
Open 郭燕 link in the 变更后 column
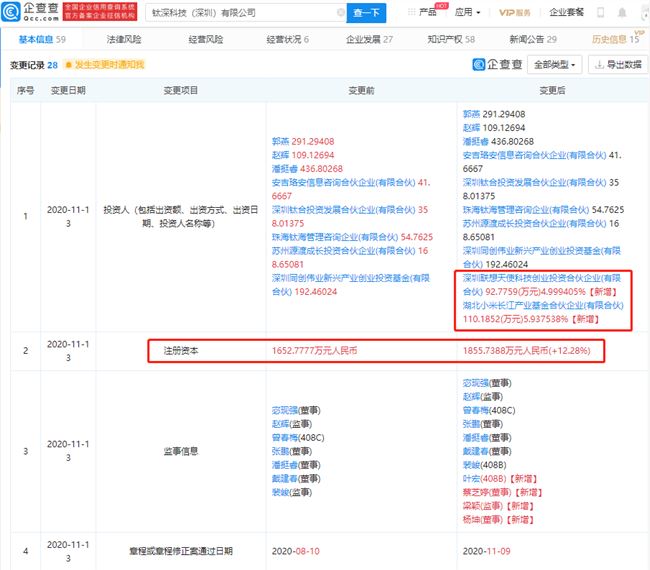click(471, 114)
